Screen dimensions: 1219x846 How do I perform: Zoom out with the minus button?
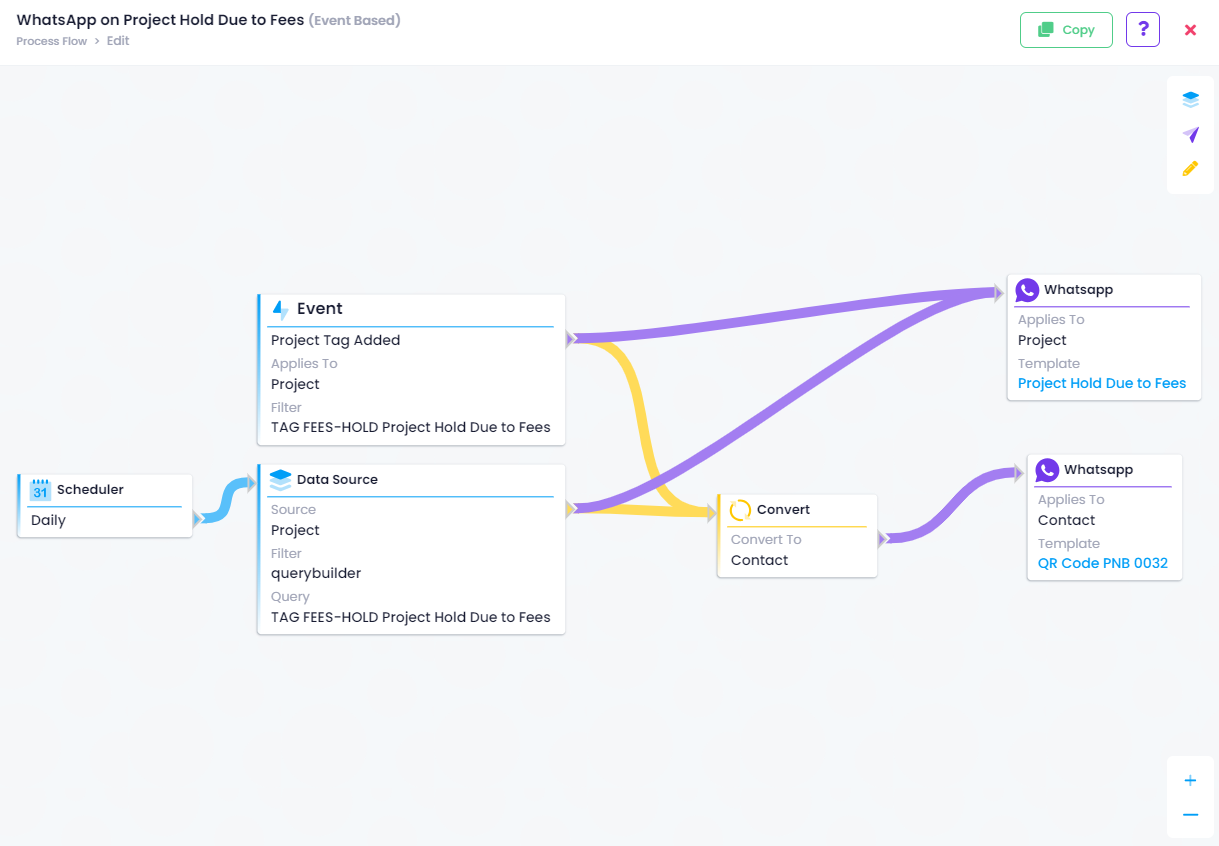pos(1190,815)
